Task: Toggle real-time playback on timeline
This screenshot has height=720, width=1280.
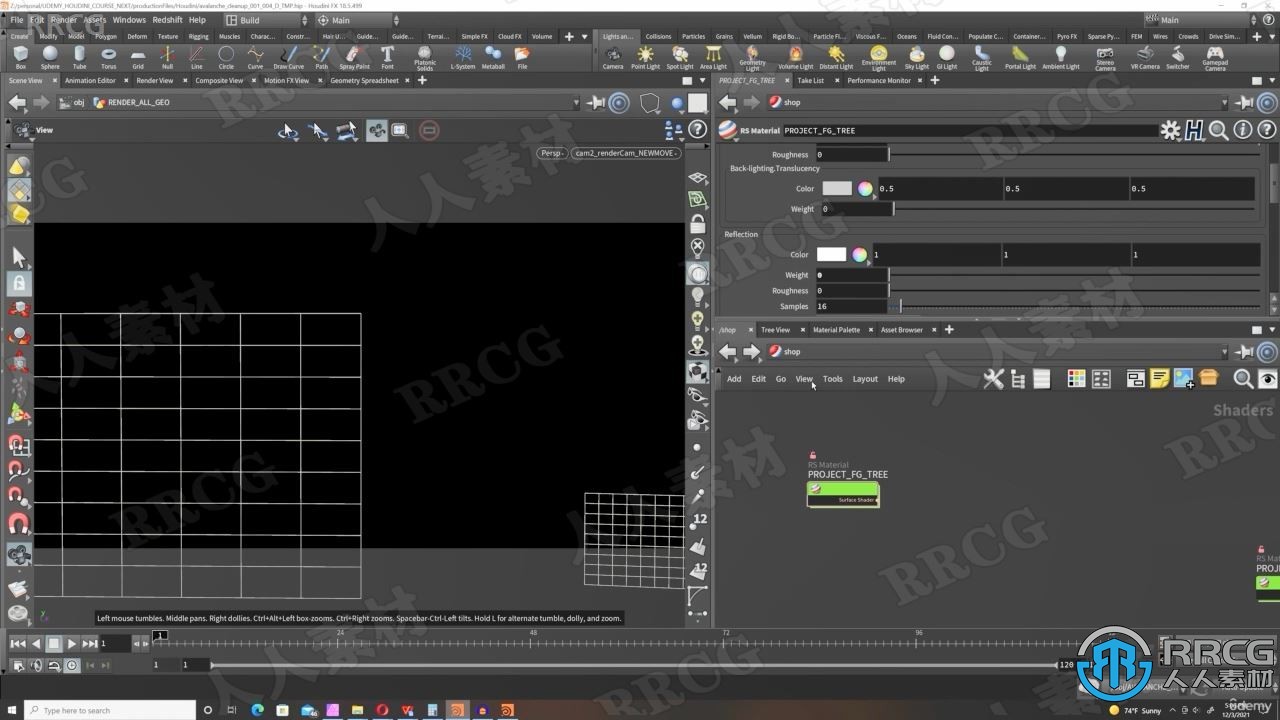Action: pos(71,665)
